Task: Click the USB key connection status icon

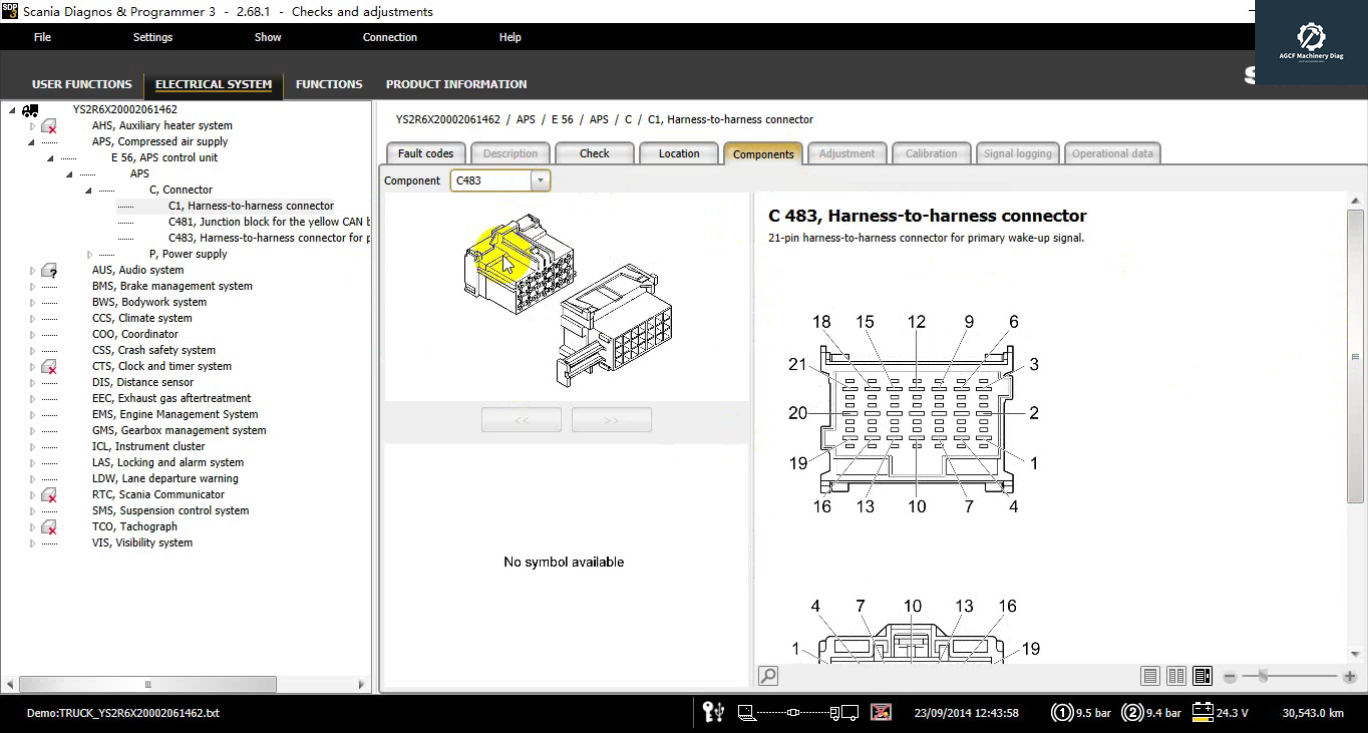Action: pyautogui.click(x=713, y=712)
